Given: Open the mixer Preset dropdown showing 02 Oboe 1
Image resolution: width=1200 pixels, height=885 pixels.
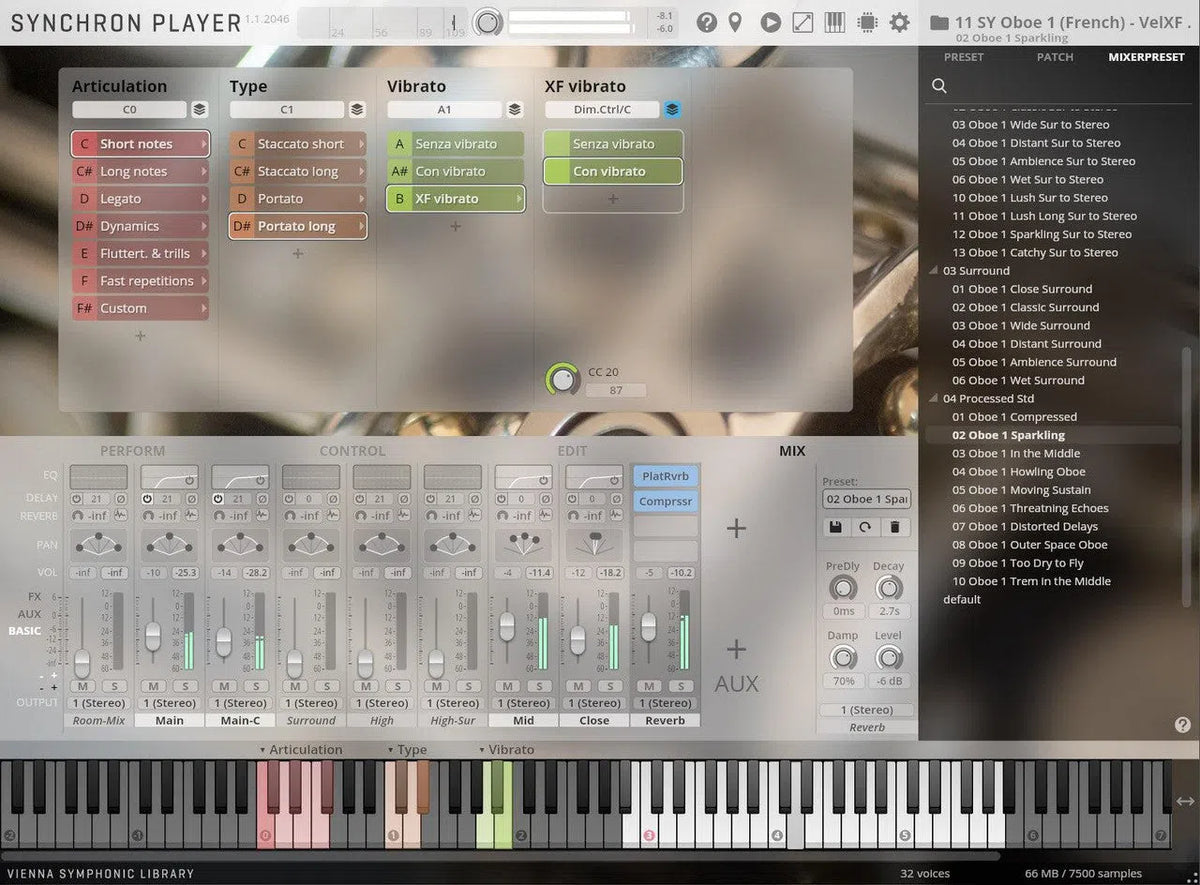Looking at the screenshot, I should [866, 498].
